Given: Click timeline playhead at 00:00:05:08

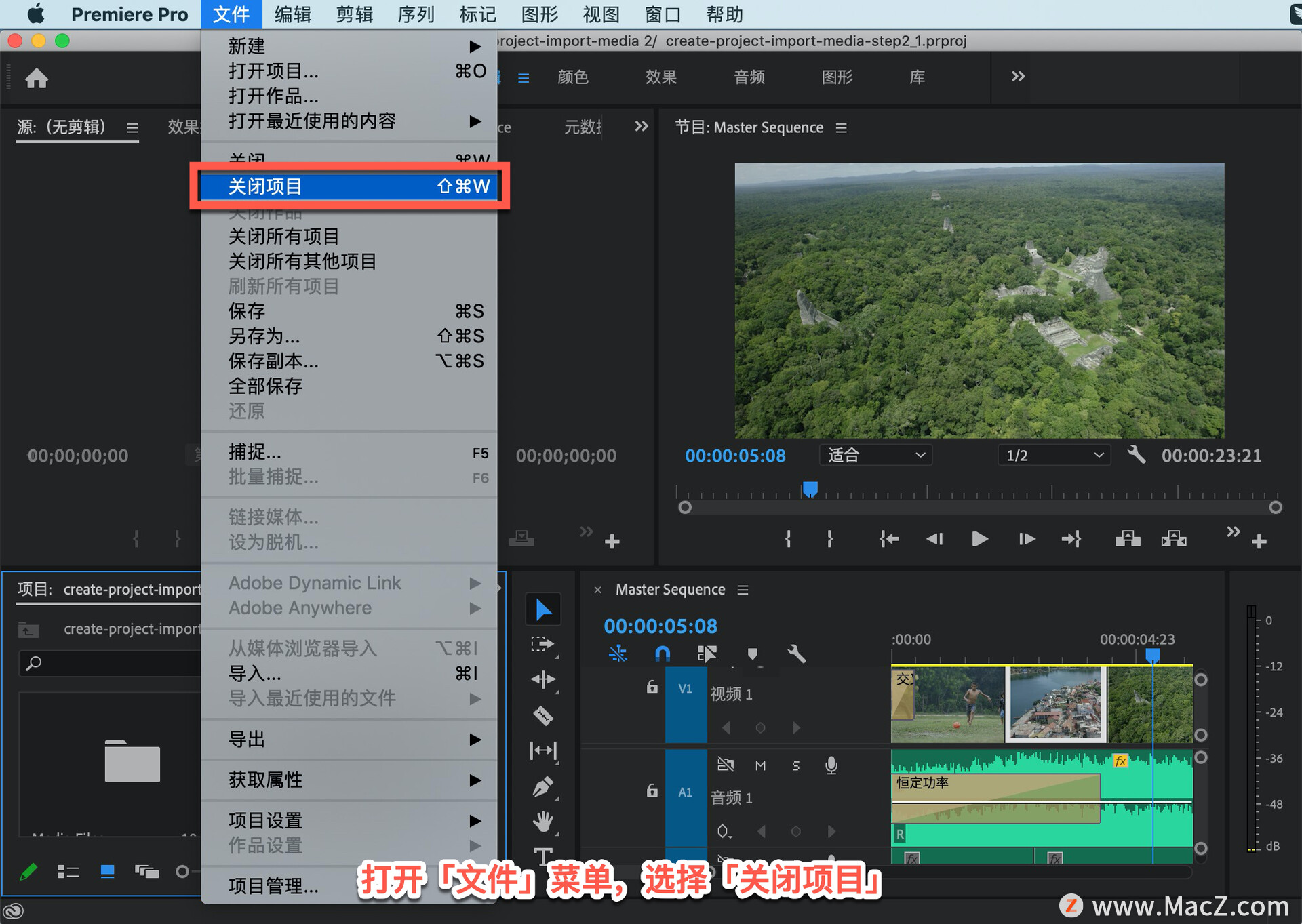Looking at the screenshot, I should [1153, 655].
